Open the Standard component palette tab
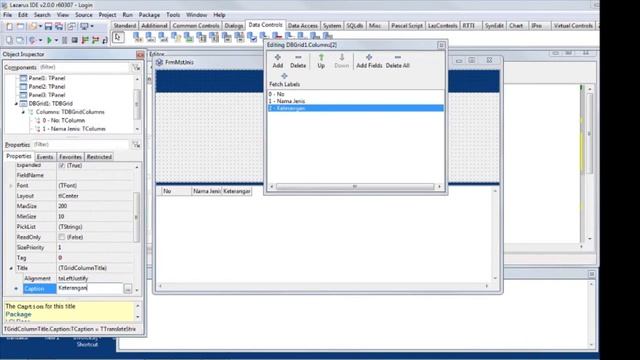The image size is (640, 360). (124, 26)
